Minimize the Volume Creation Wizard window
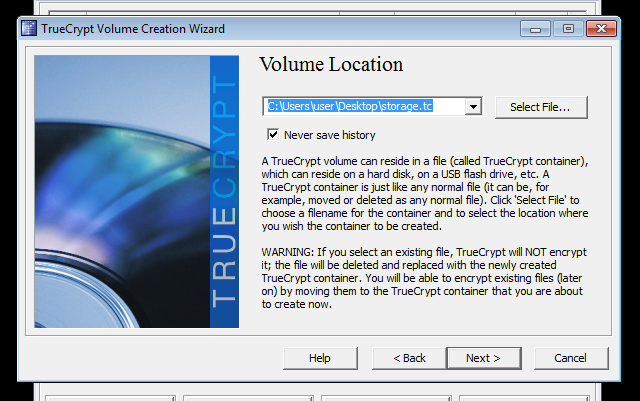The width and height of the screenshot is (640, 401). 538,28
